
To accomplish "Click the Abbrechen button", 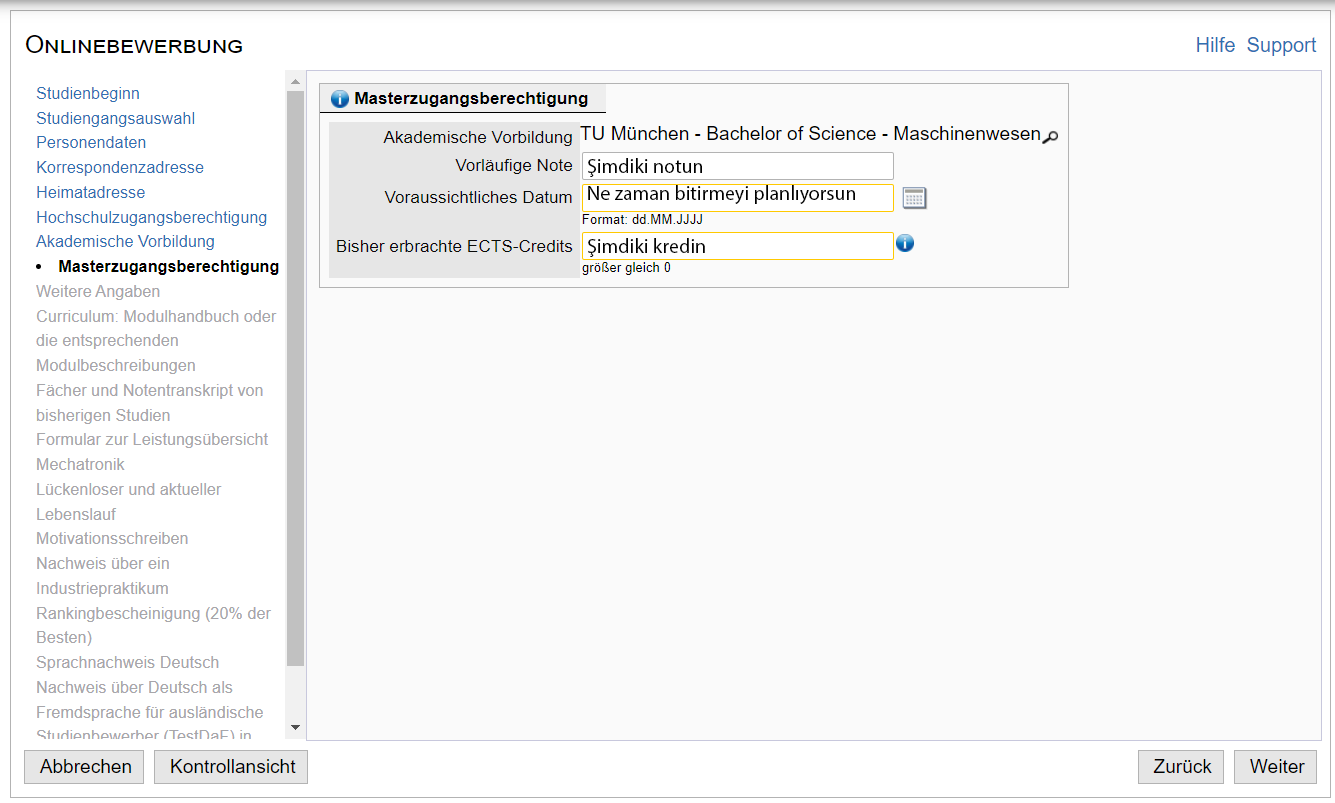I will pos(85,767).
